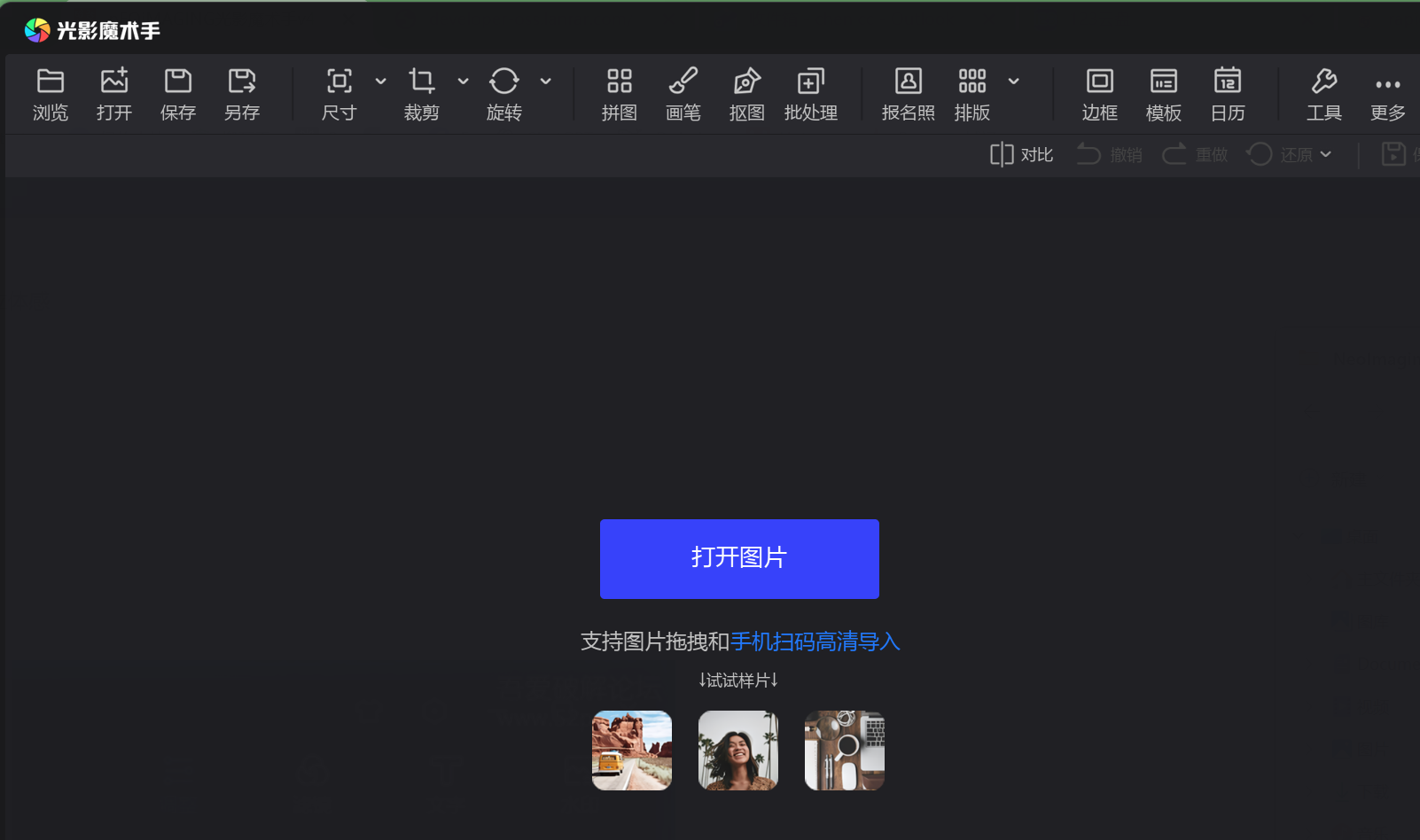Open the 日历 calendar tool
This screenshot has width=1420, height=840.
point(1227,93)
